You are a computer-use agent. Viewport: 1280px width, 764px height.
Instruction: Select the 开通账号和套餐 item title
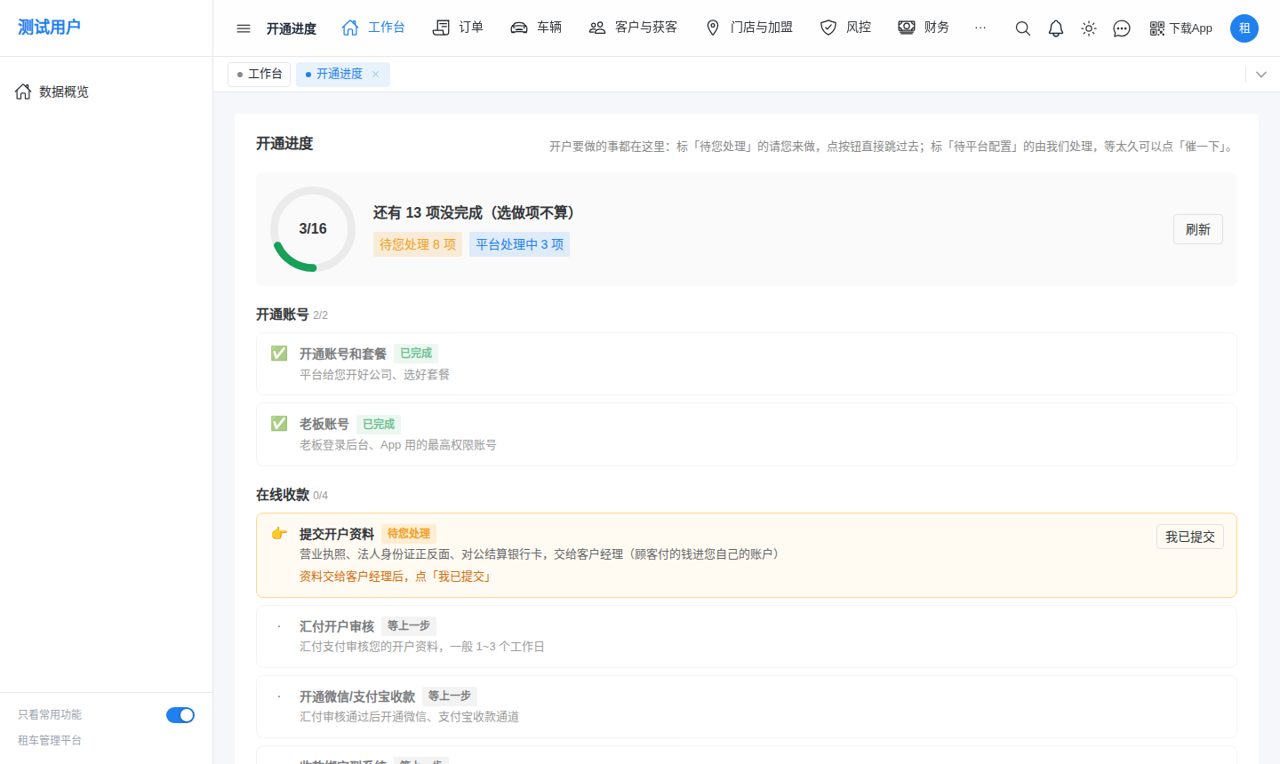coord(343,354)
